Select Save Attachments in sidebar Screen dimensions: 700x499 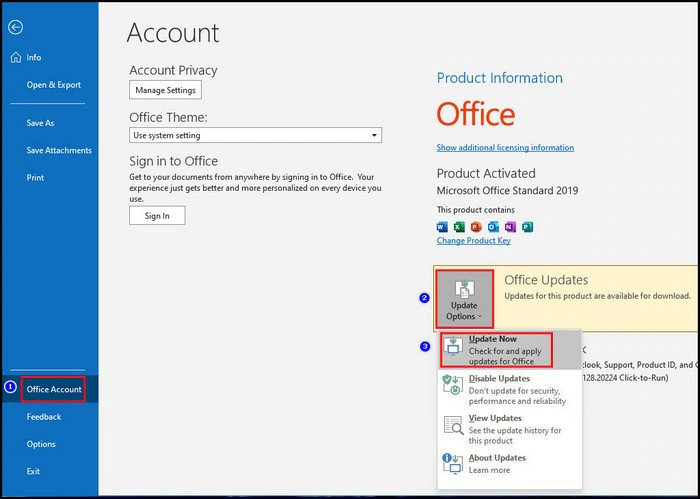point(59,150)
